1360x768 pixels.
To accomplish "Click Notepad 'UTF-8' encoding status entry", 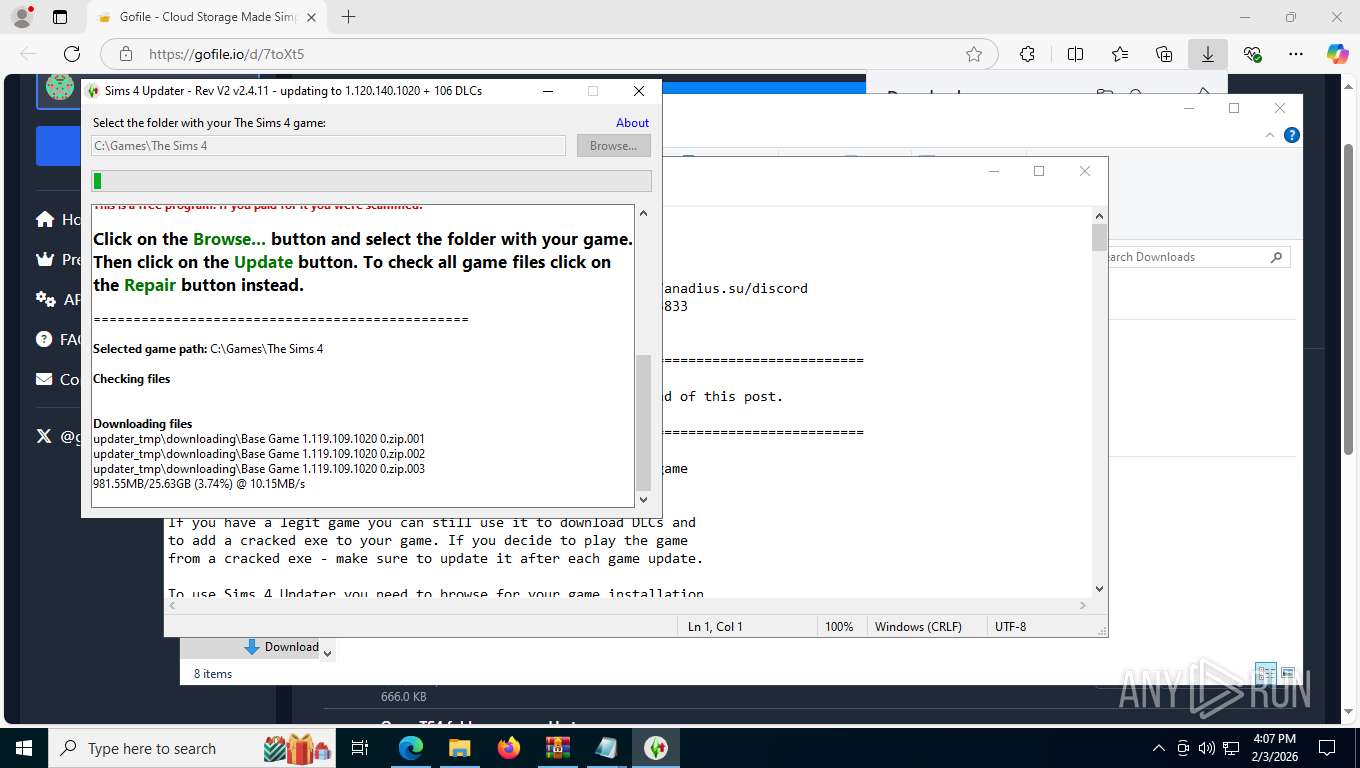I will point(1011,627).
